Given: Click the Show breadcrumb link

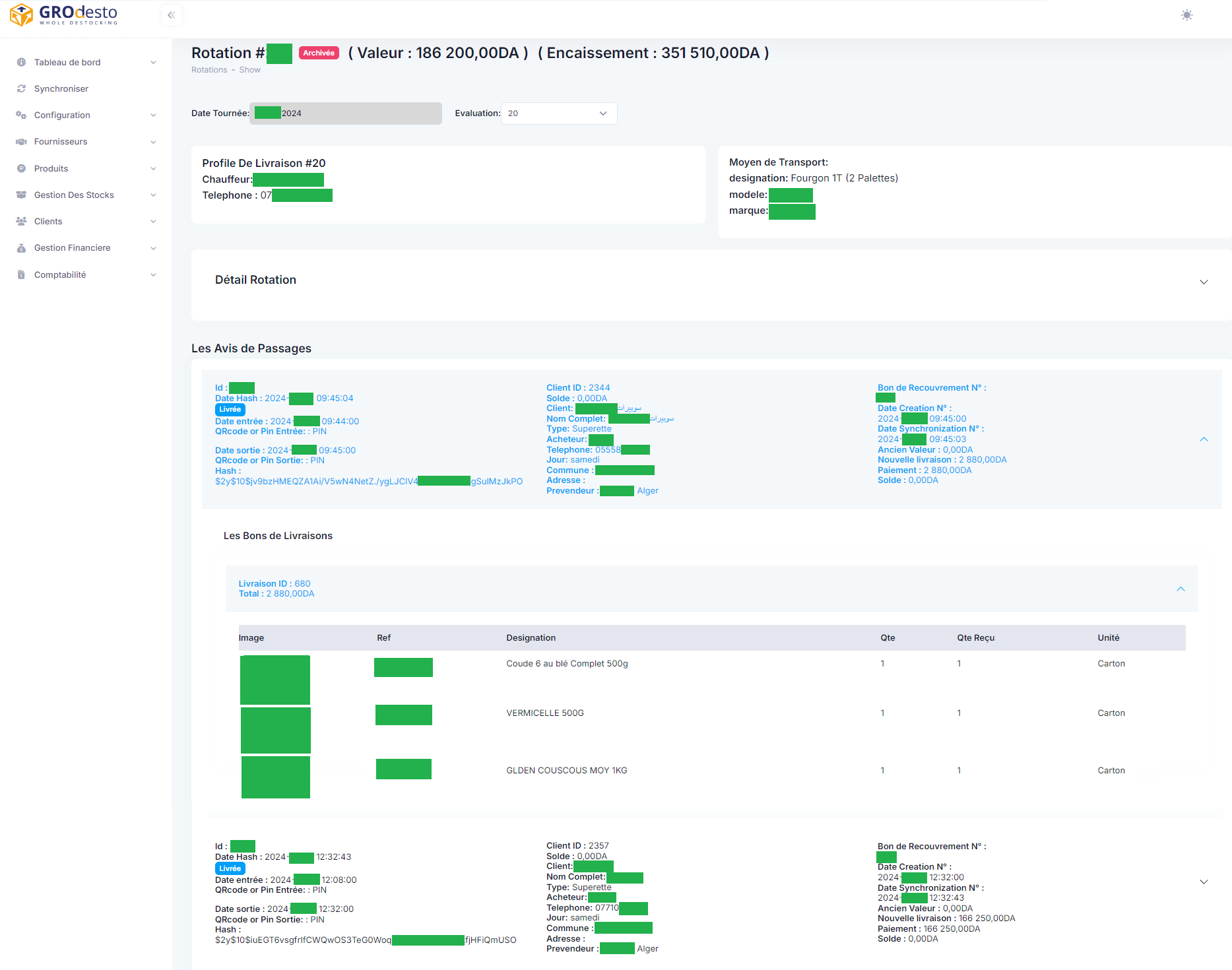Looking at the screenshot, I should 249,70.
